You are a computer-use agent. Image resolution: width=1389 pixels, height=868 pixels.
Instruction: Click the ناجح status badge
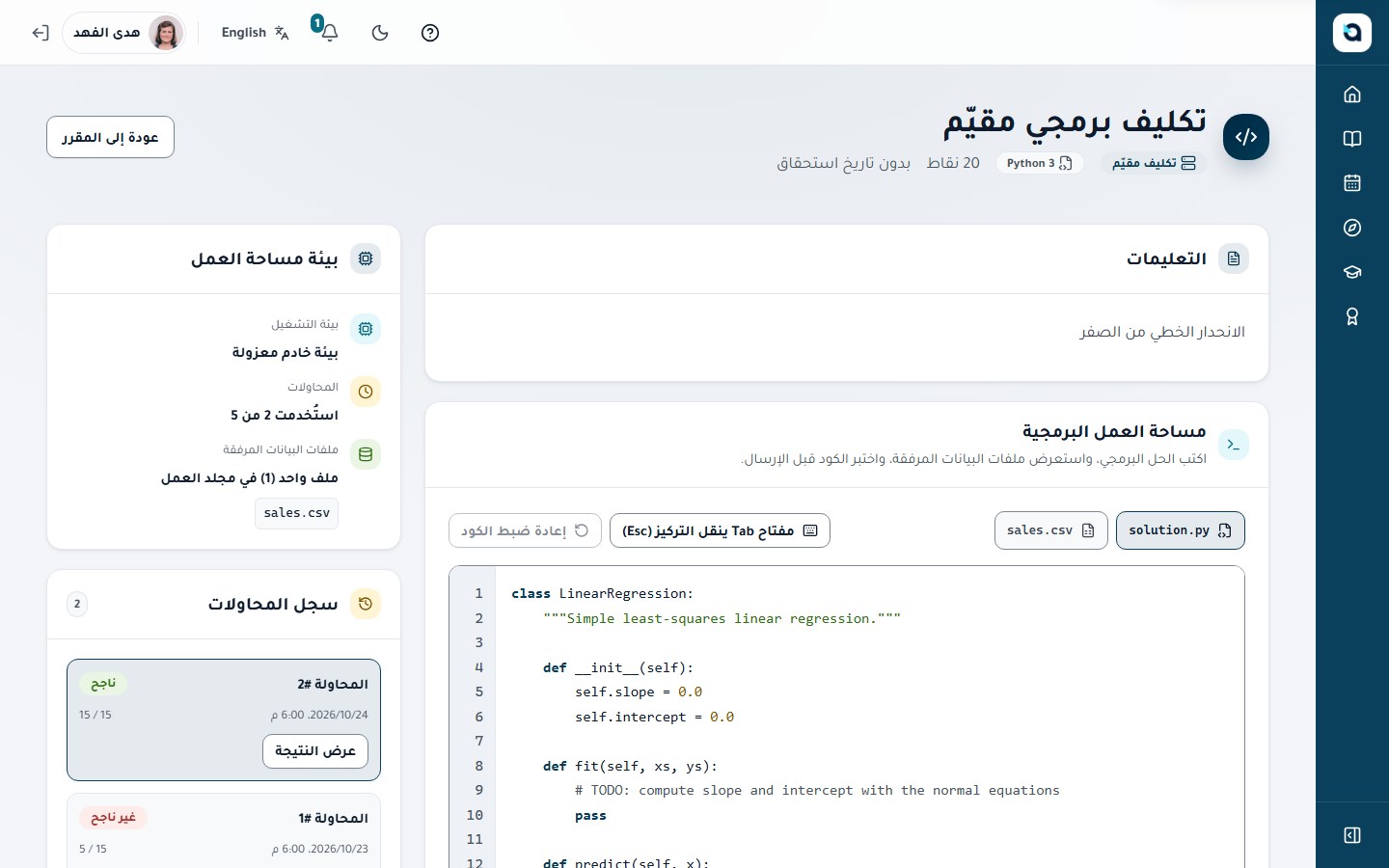coord(103,684)
